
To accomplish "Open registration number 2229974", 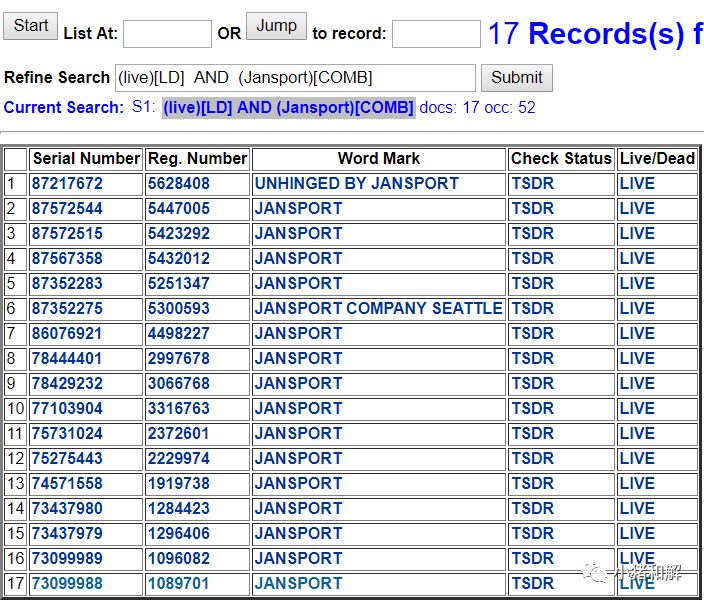I will 179,458.
